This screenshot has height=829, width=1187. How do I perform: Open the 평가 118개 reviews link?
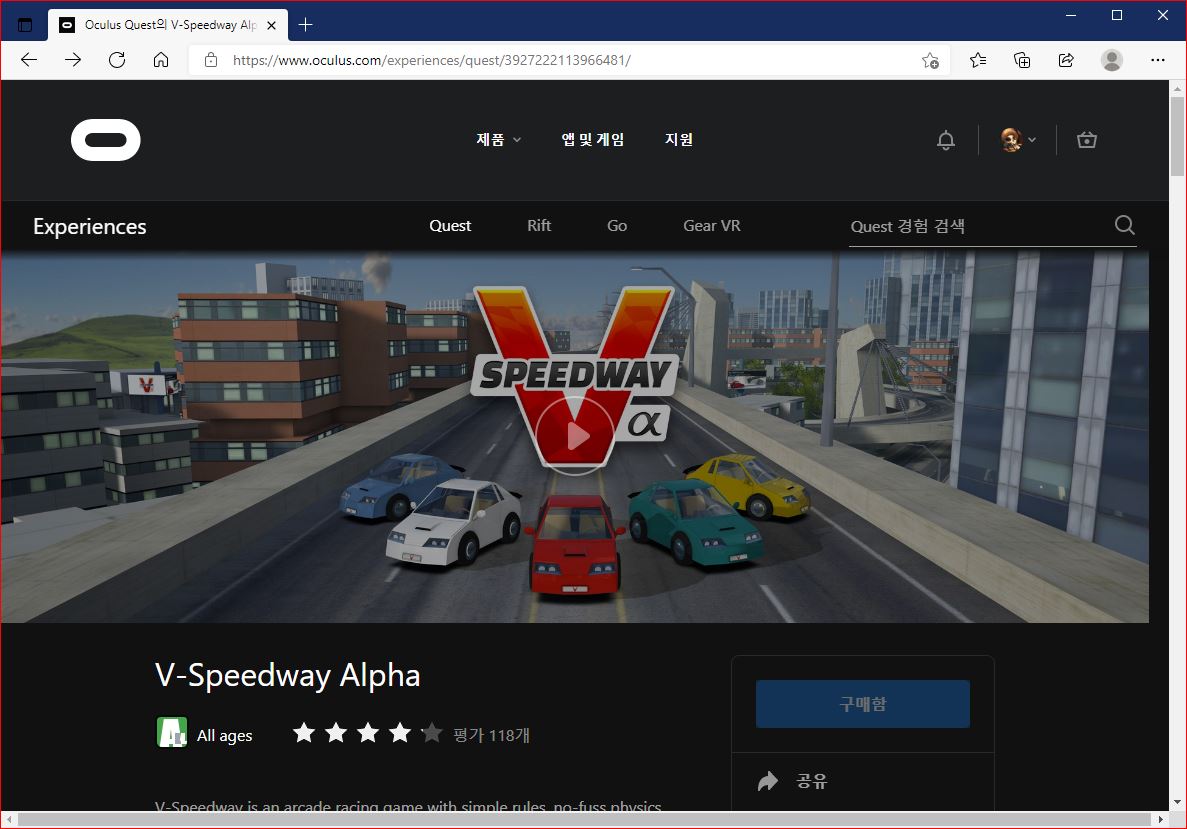[491, 735]
